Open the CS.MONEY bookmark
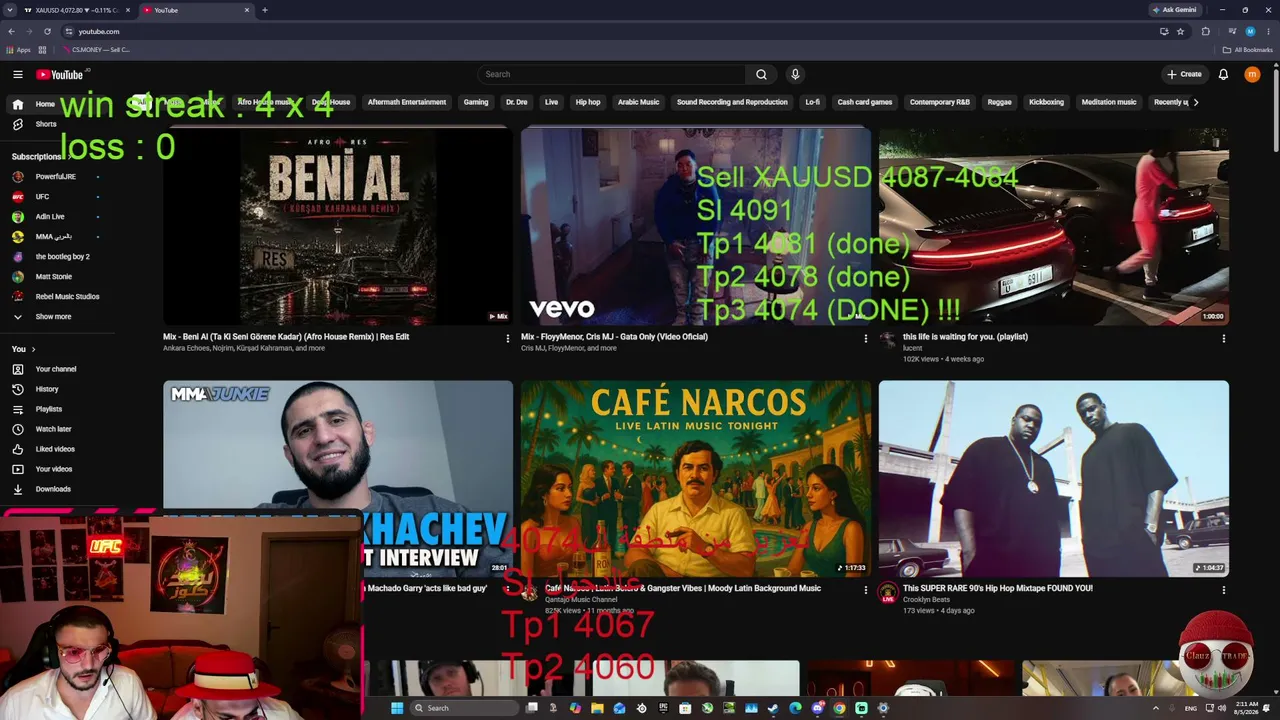 98,49
